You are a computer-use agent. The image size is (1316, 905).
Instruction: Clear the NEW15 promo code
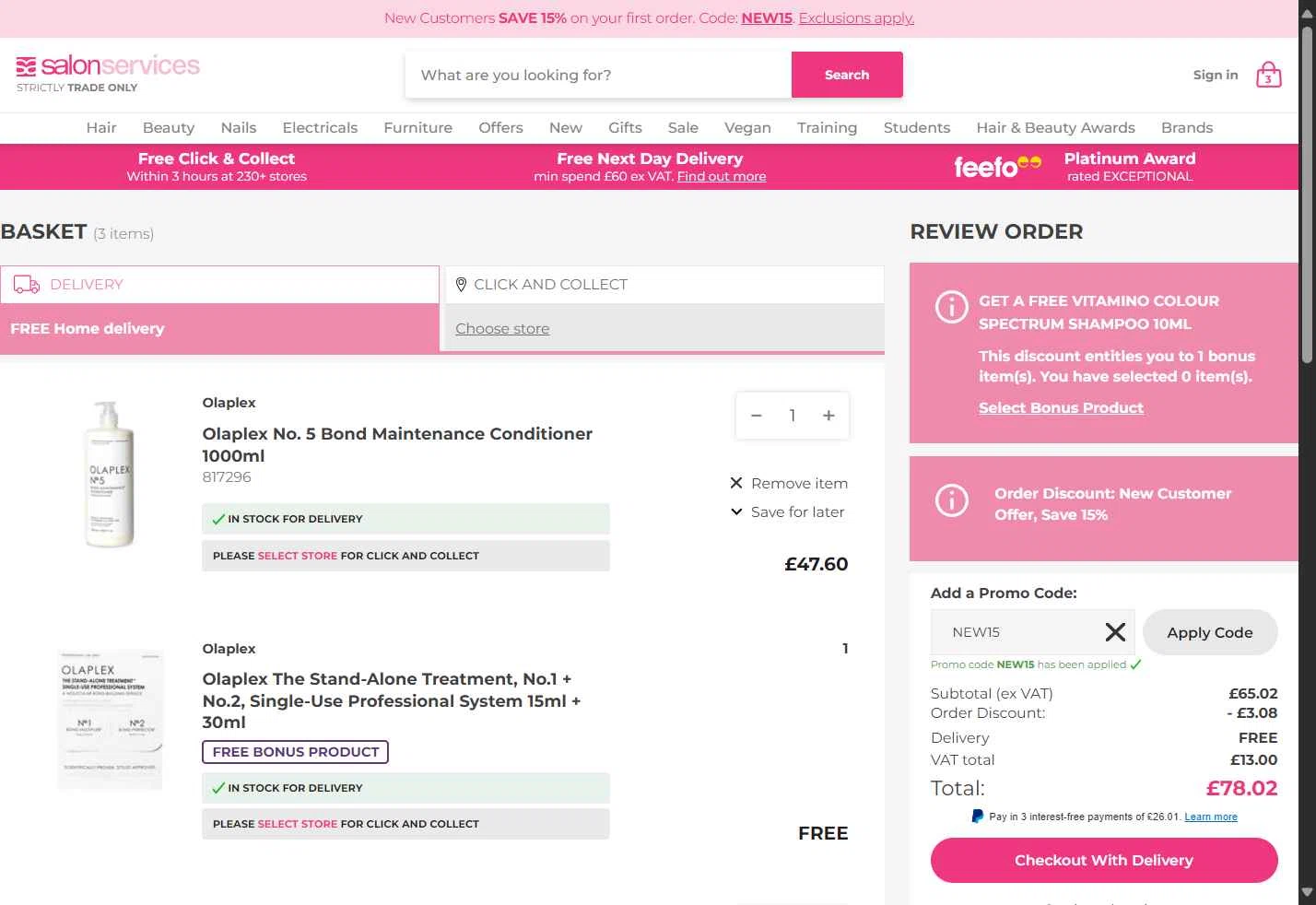pyautogui.click(x=1115, y=632)
